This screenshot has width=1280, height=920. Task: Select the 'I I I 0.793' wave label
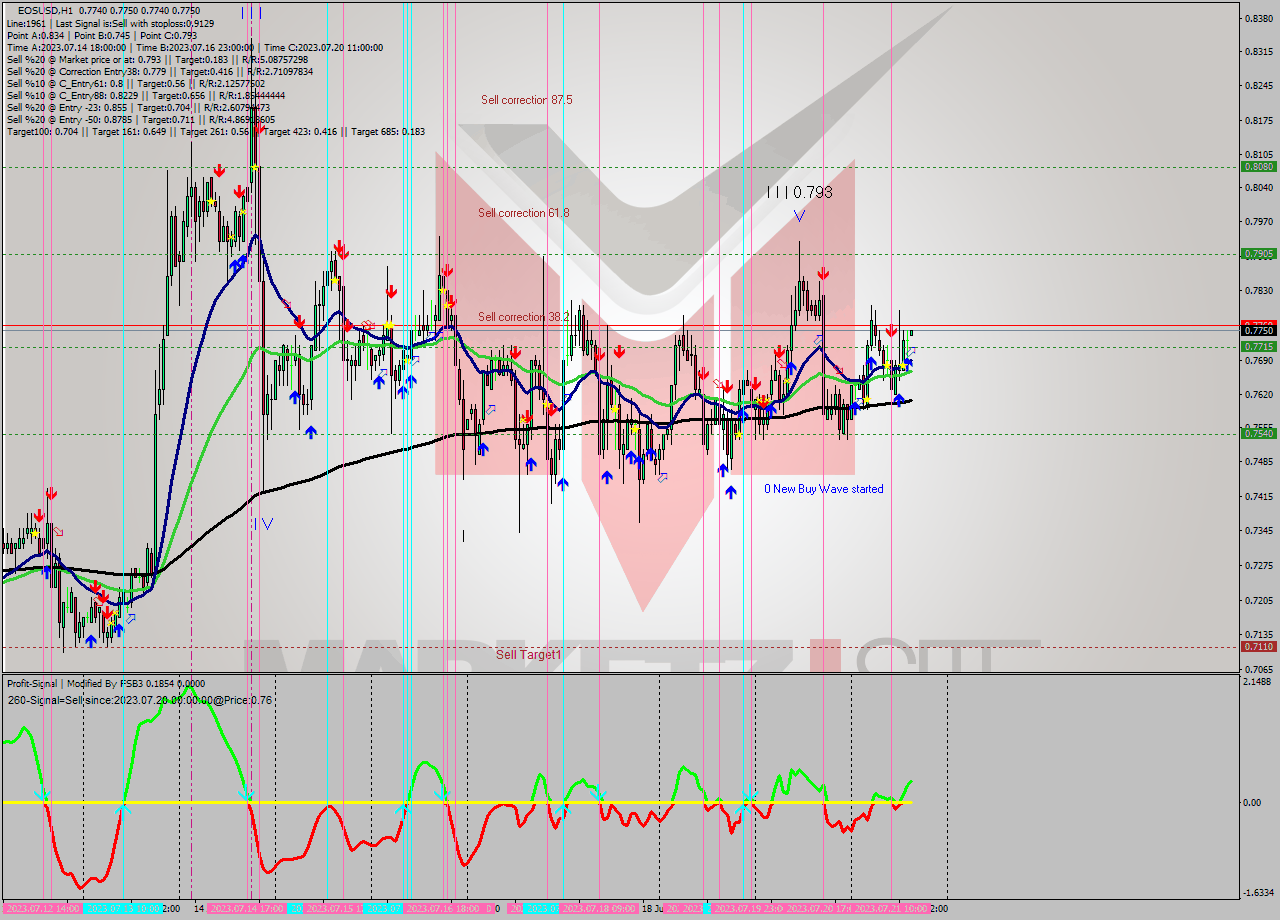tap(799, 192)
